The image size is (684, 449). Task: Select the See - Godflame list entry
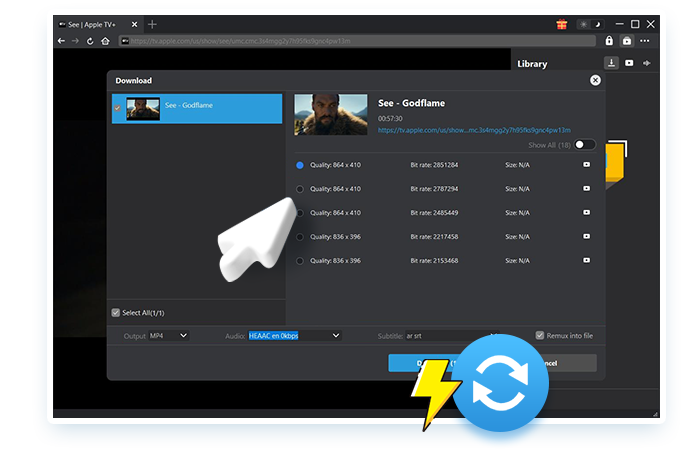click(x=197, y=109)
